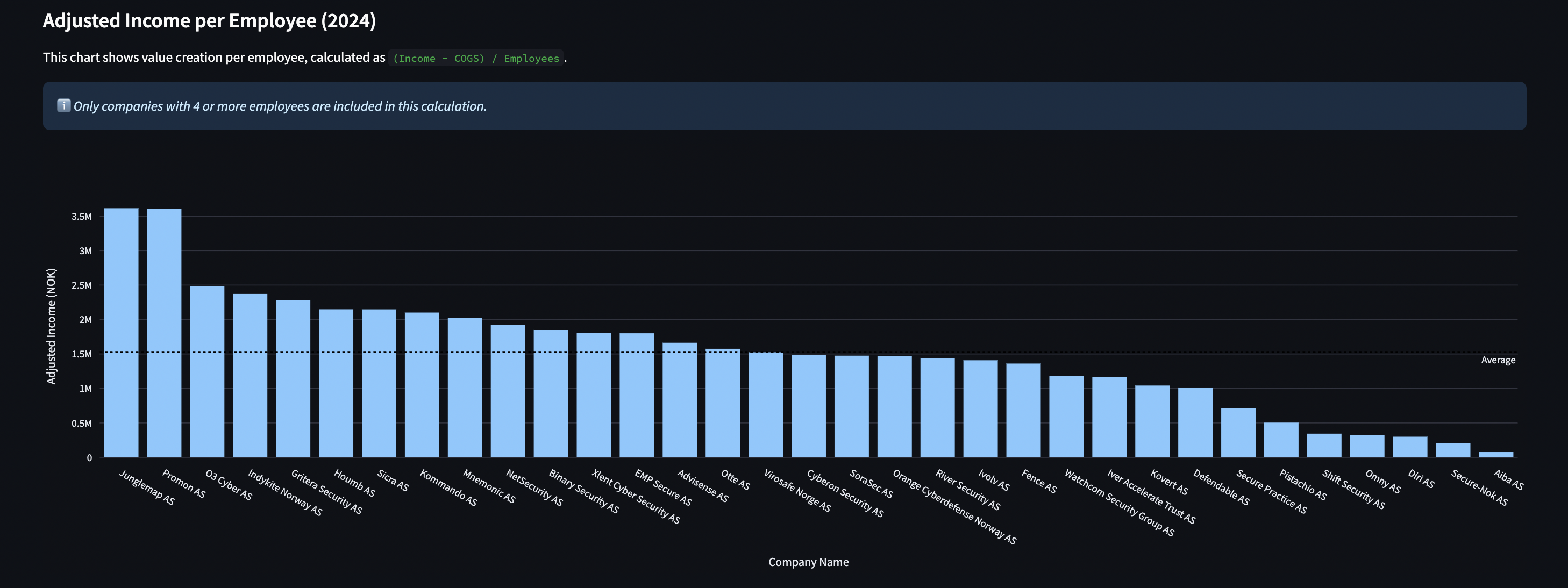Select the Watchcom Security Group AS bar
Screen dimensions: 1568x588
pyautogui.click(x=1066, y=417)
